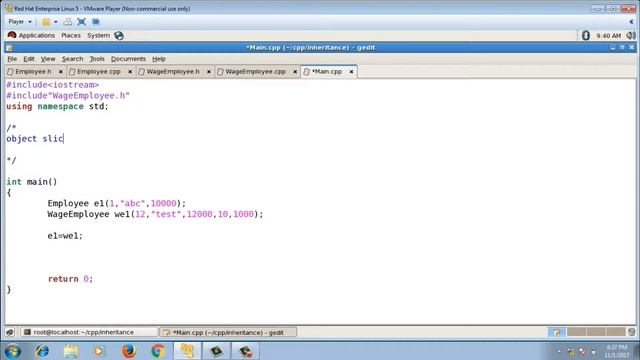Close the *Main.cpp tab
Image resolution: width=640 pixels, height=360 pixels.
tap(351, 71)
